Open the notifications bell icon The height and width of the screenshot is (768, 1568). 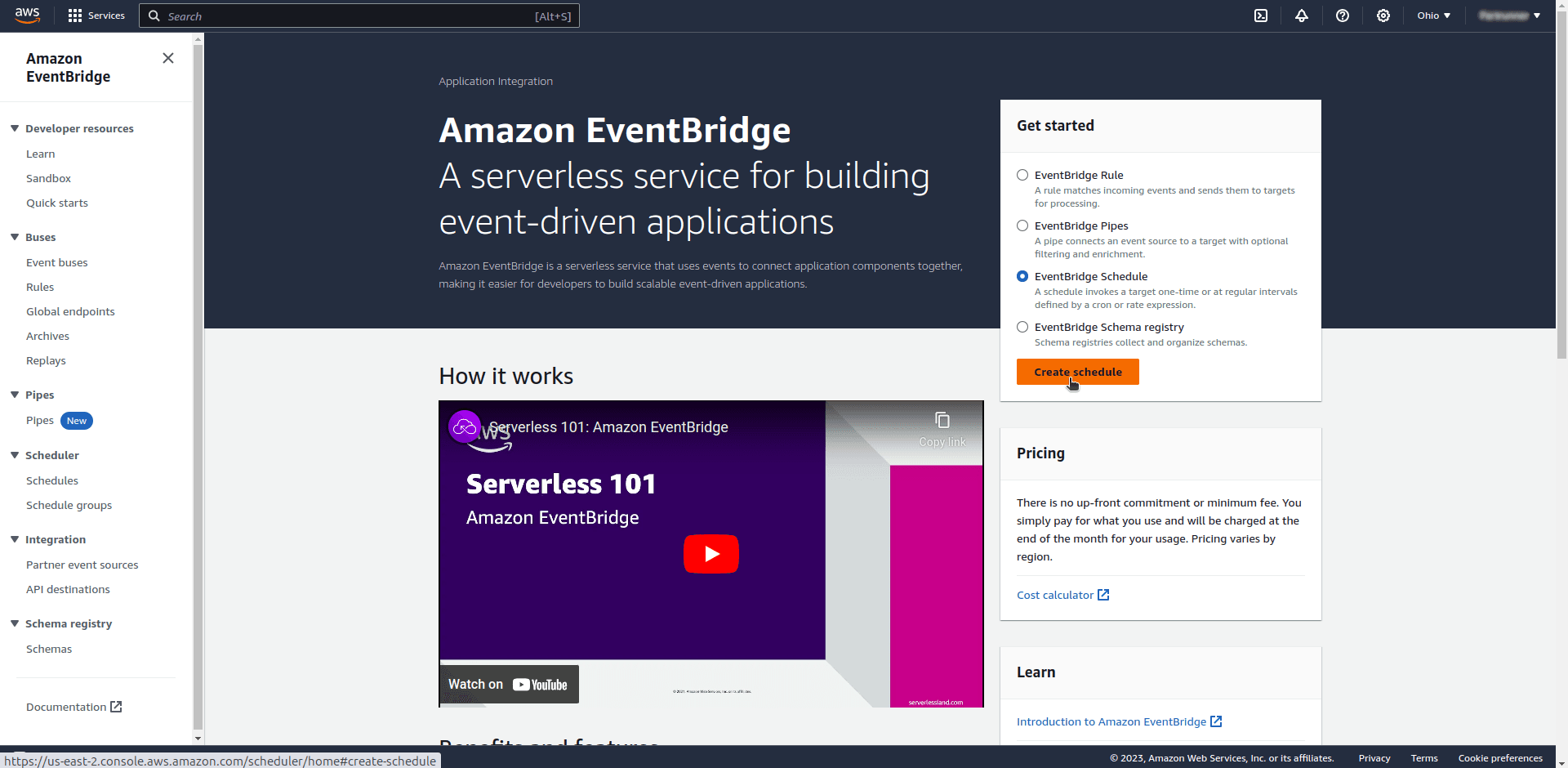click(x=1302, y=16)
